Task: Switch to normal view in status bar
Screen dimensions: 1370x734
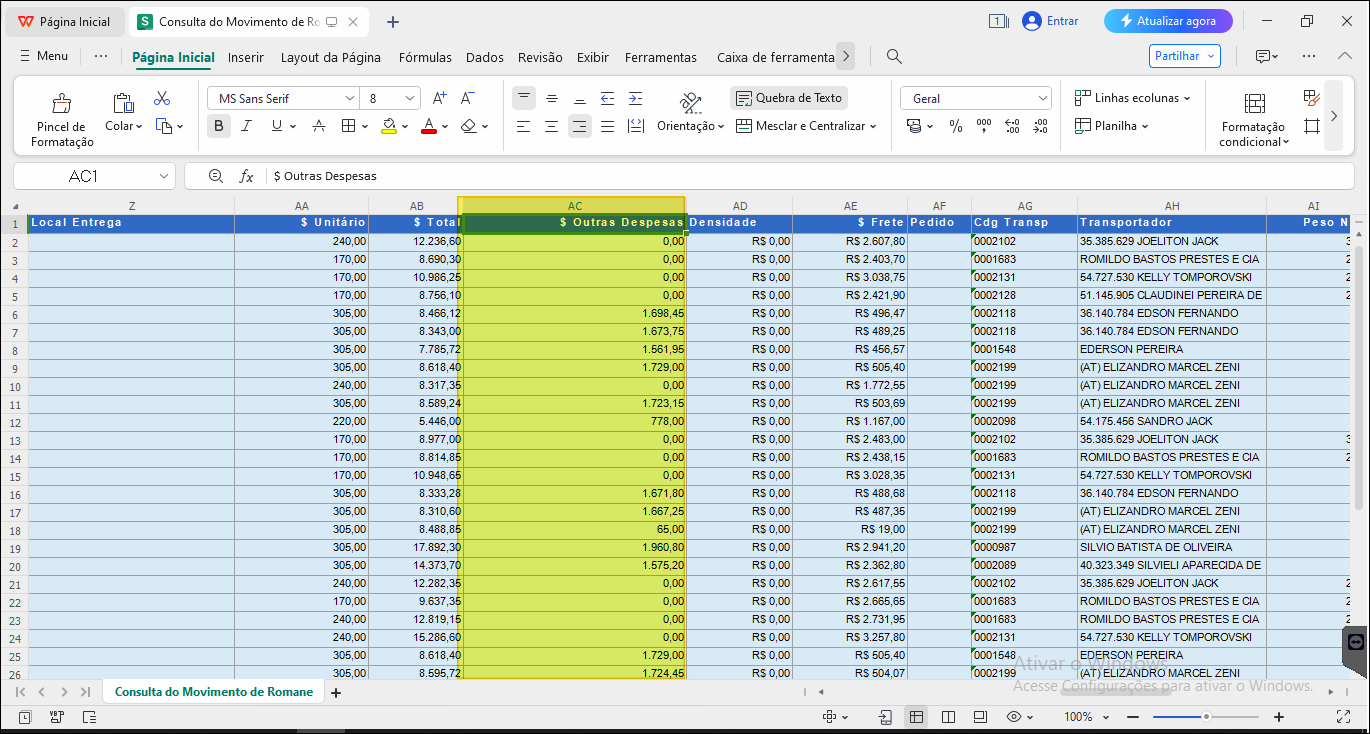Action: (x=915, y=717)
